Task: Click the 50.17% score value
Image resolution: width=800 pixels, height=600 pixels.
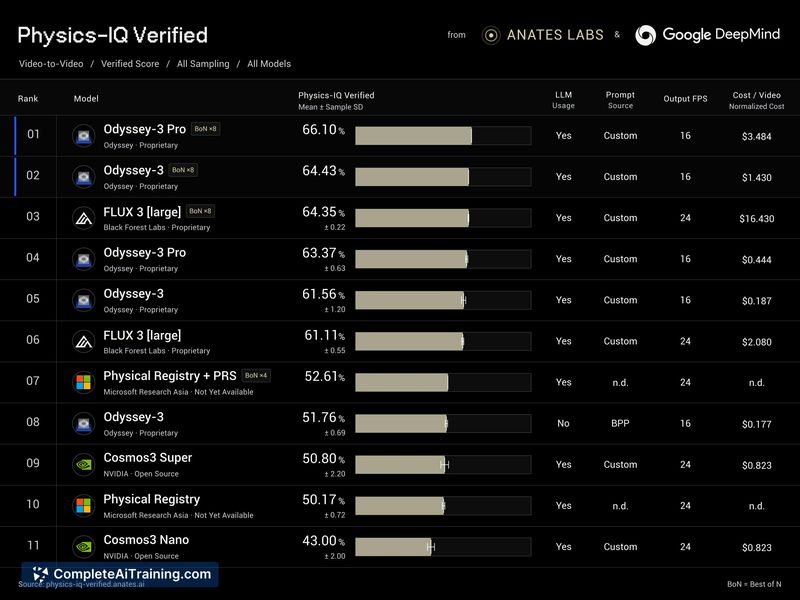Action: click(323, 499)
